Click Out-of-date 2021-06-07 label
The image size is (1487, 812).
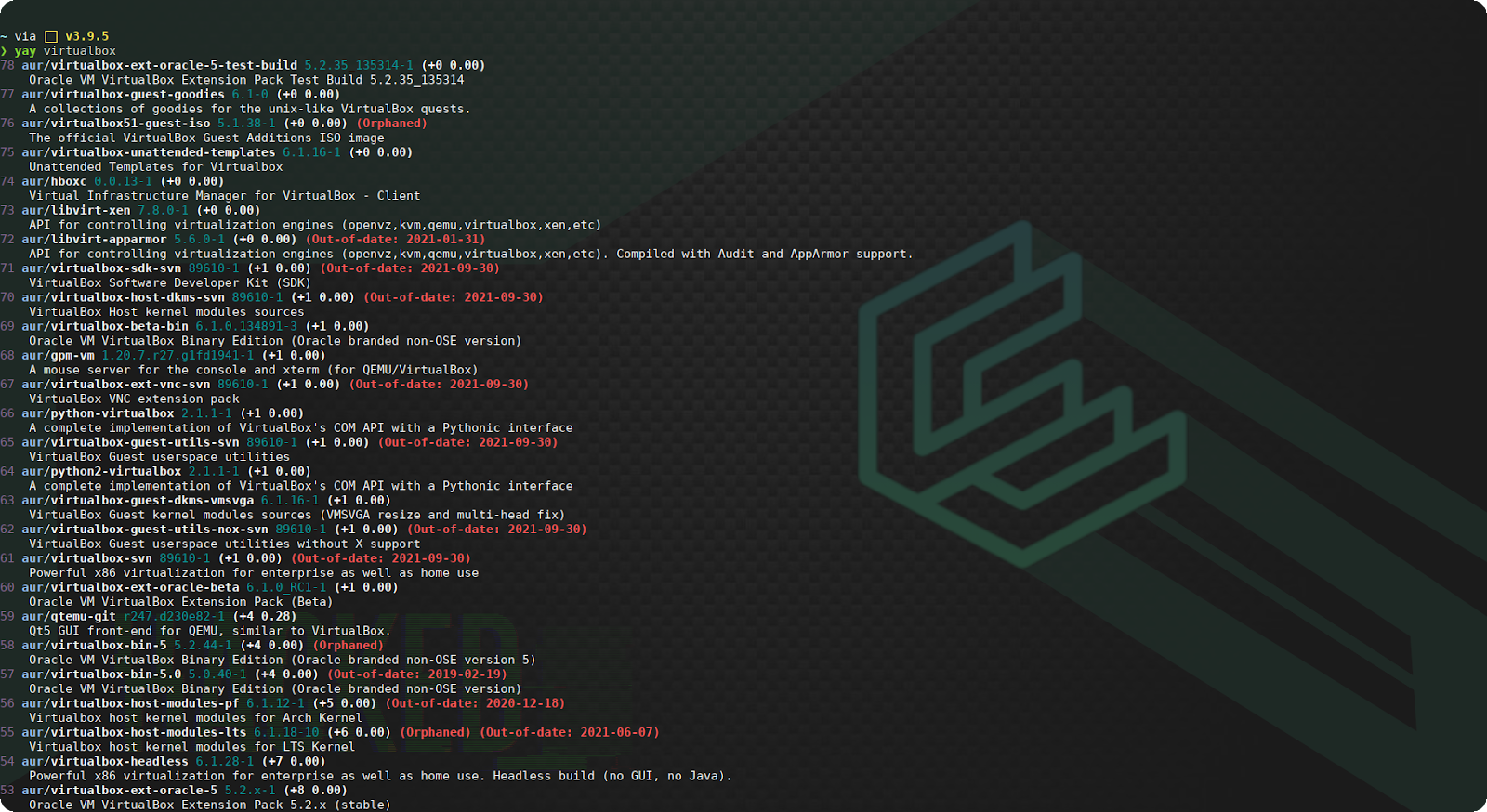(x=570, y=732)
